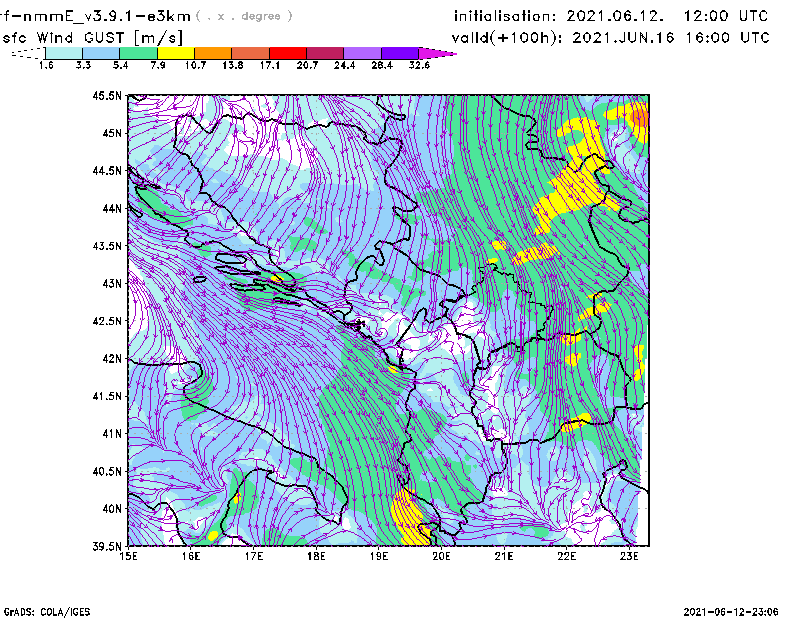Click the '2021-06-12-23:06' timestamp footer
The image size is (800, 618).
(x=731, y=611)
